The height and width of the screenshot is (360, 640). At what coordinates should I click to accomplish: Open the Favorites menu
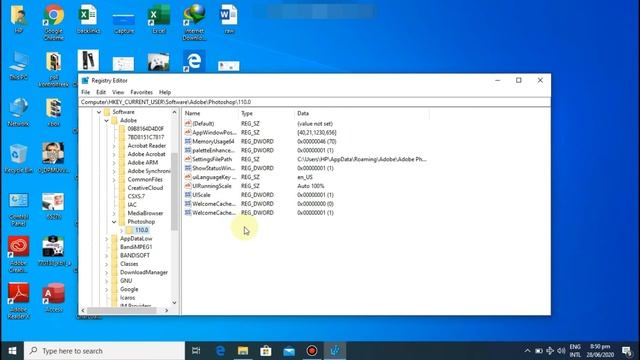click(x=141, y=92)
